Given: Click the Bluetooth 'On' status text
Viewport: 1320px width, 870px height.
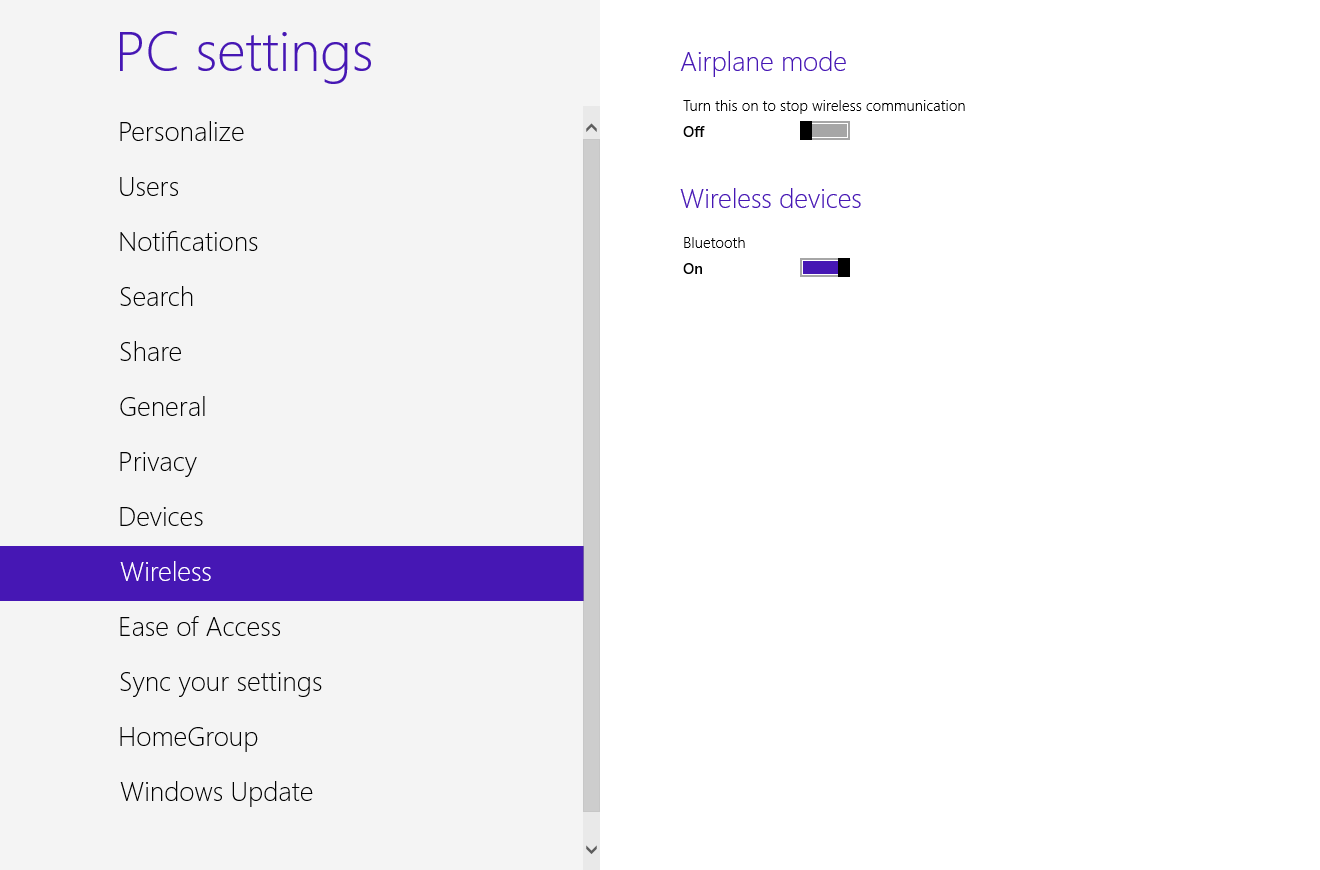Looking at the screenshot, I should [x=693, y=269].
